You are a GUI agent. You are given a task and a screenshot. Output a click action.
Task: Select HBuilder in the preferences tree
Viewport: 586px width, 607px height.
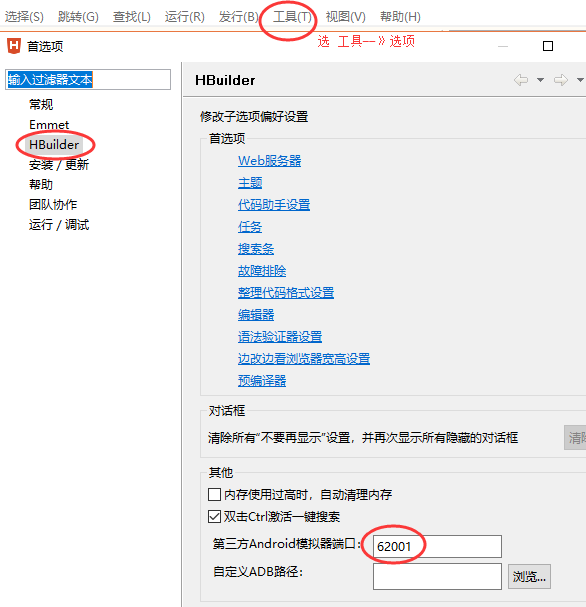point(54,144)
